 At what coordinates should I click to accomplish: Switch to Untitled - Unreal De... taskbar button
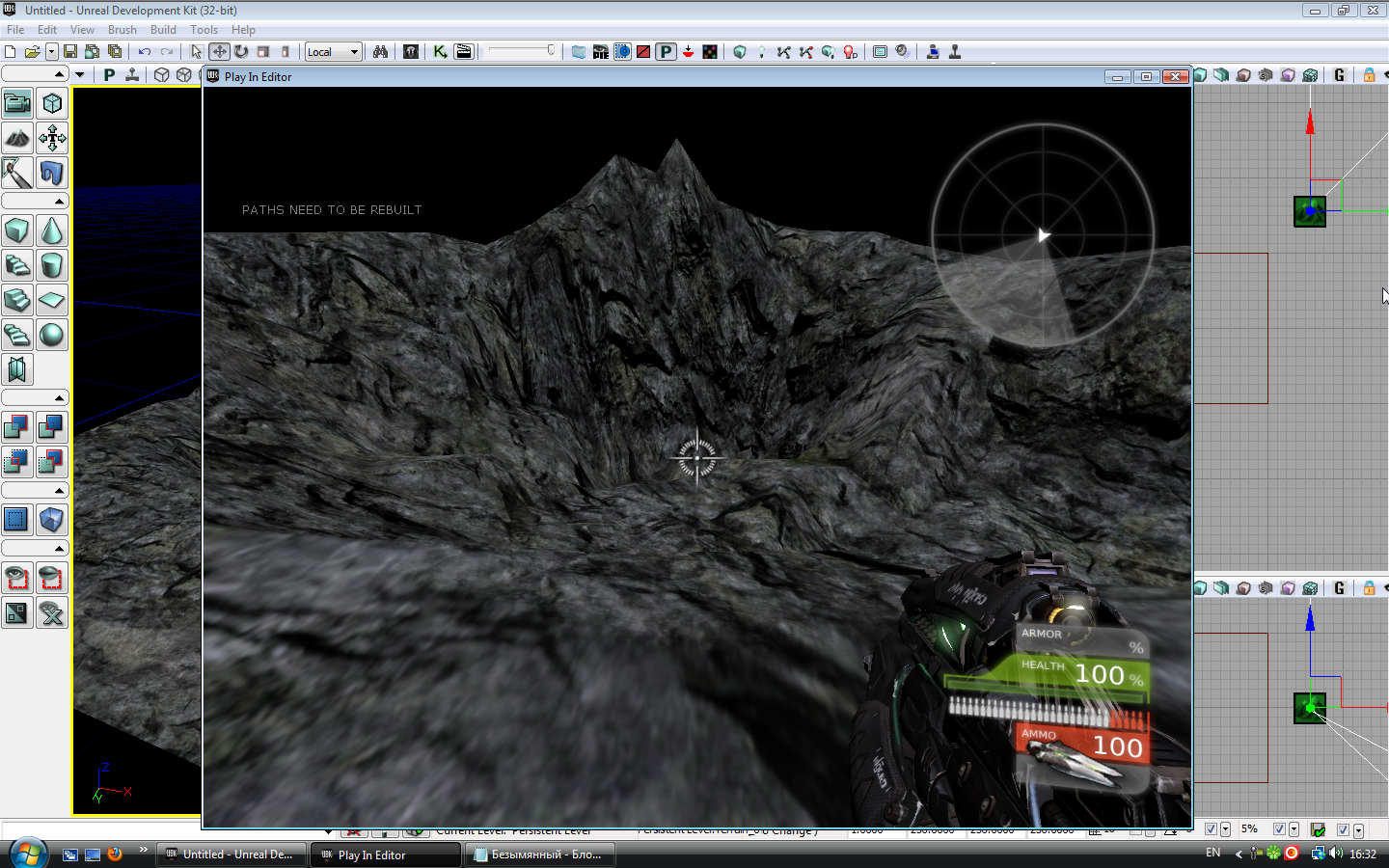click(x=231, y=854)
